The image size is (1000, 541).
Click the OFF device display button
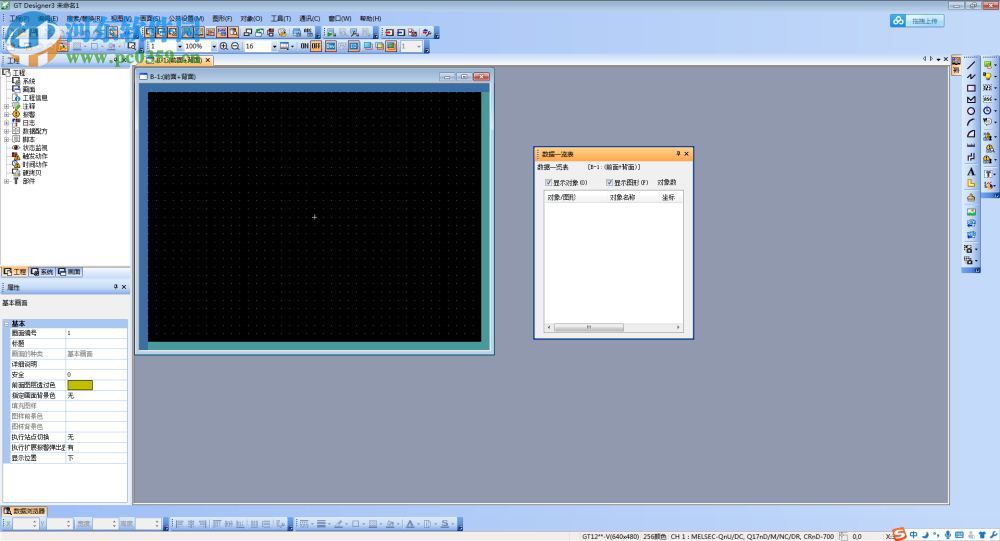tap(316, 46)
